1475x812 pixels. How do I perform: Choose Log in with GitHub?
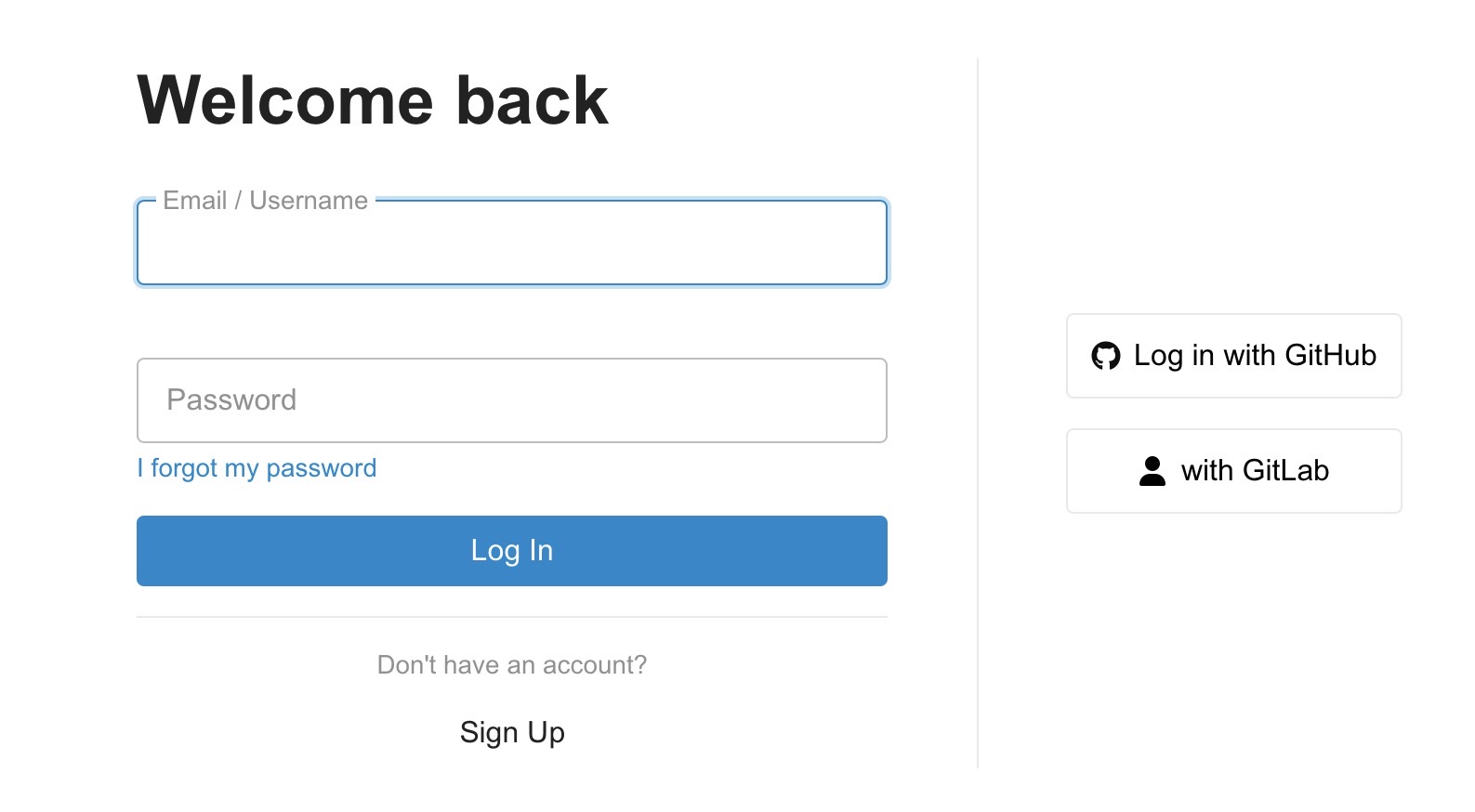point(1233,356)
